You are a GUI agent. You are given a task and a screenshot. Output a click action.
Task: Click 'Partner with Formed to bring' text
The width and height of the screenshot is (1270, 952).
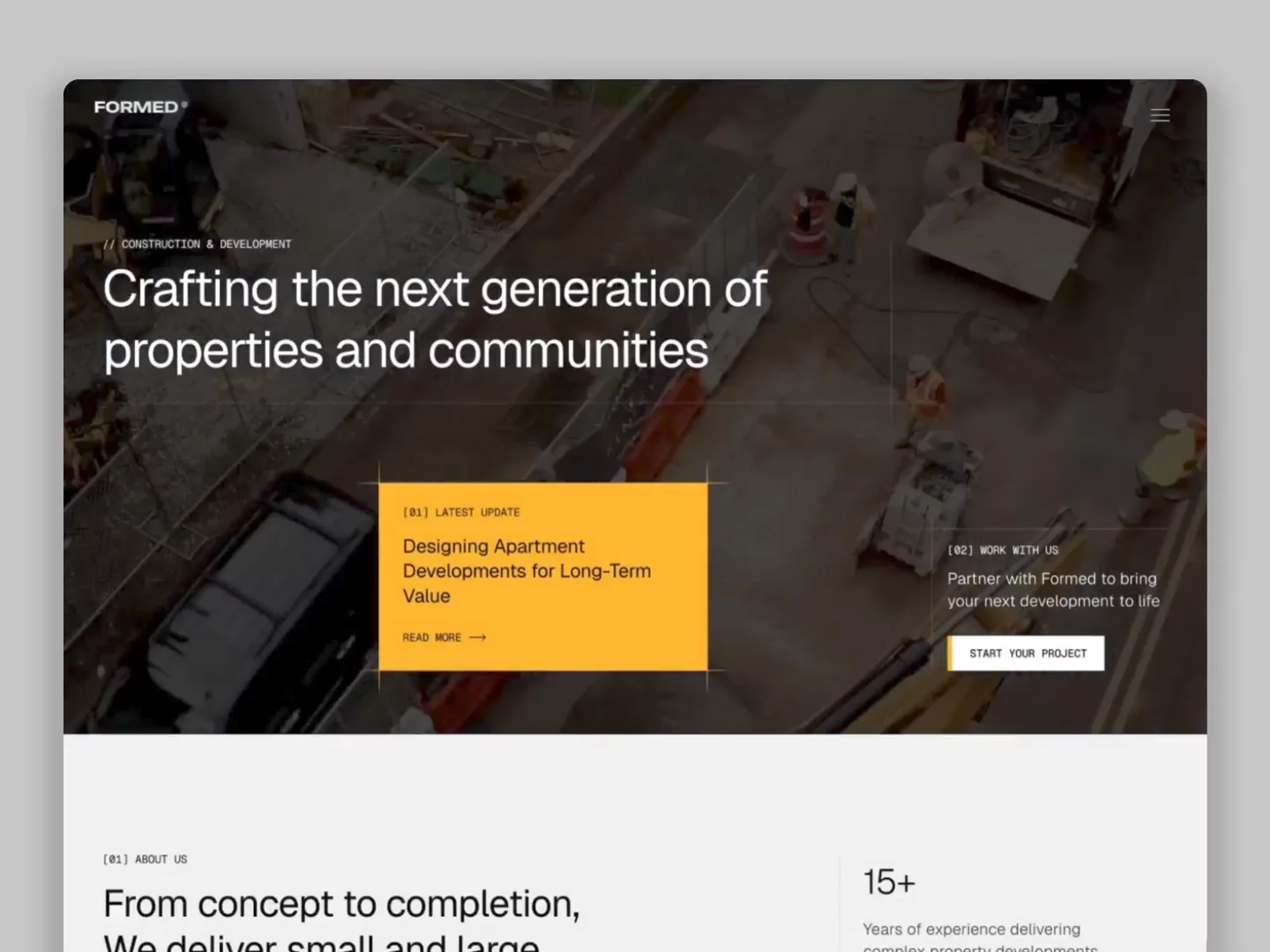[1052, 579]
